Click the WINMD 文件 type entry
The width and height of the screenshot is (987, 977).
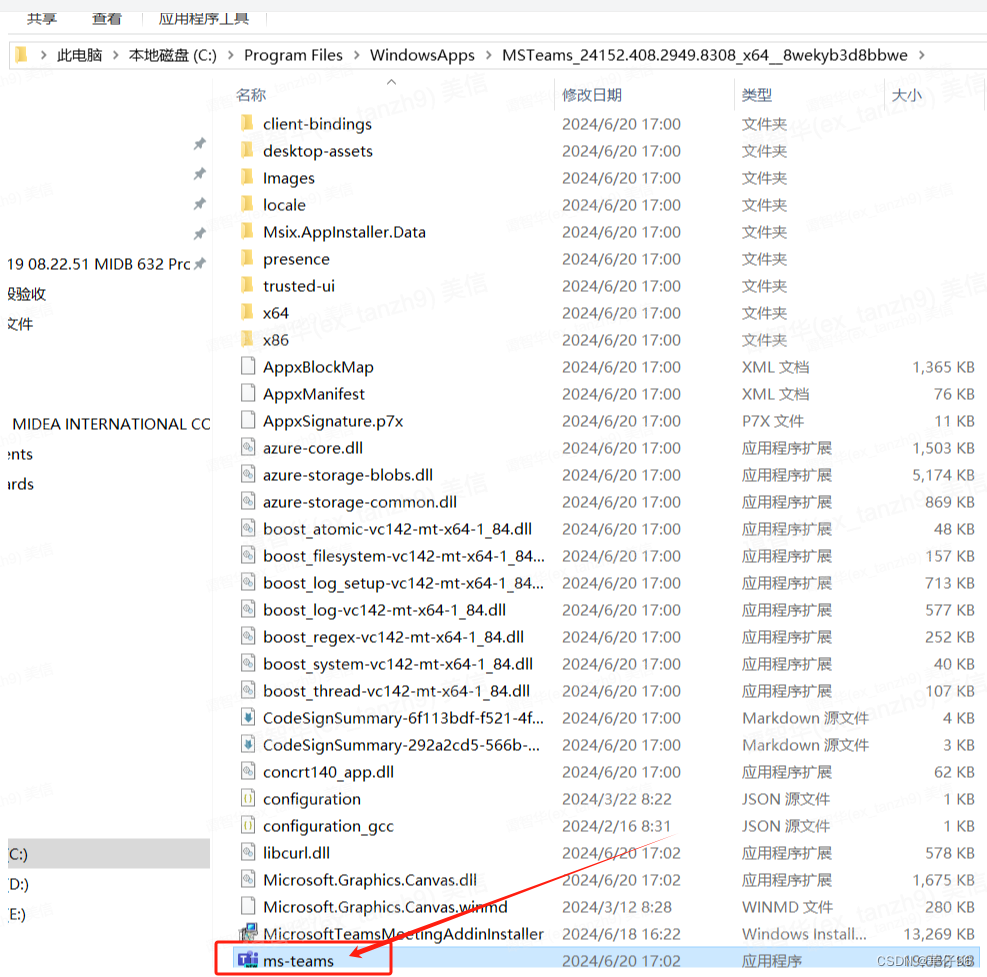(x=787, y=906)
